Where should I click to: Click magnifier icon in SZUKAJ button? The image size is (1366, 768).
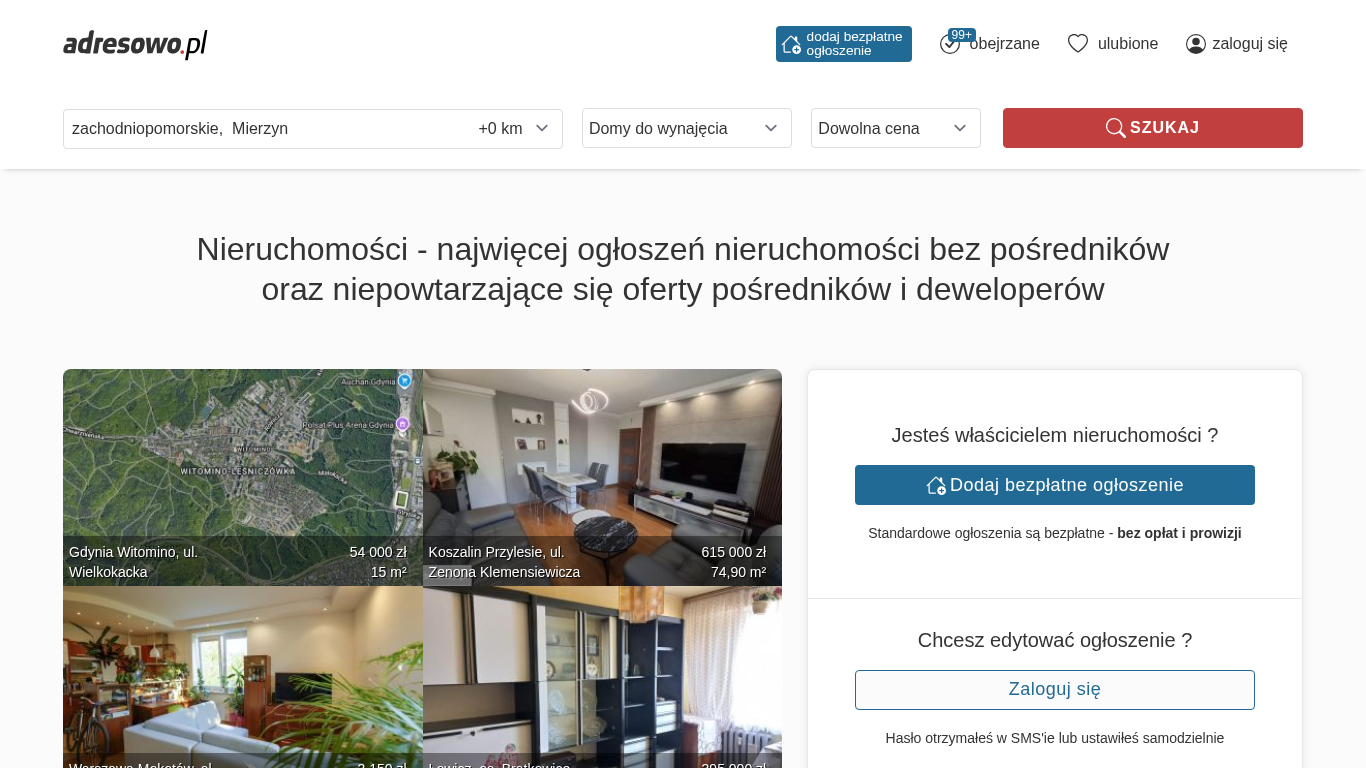pos(1115,128)
